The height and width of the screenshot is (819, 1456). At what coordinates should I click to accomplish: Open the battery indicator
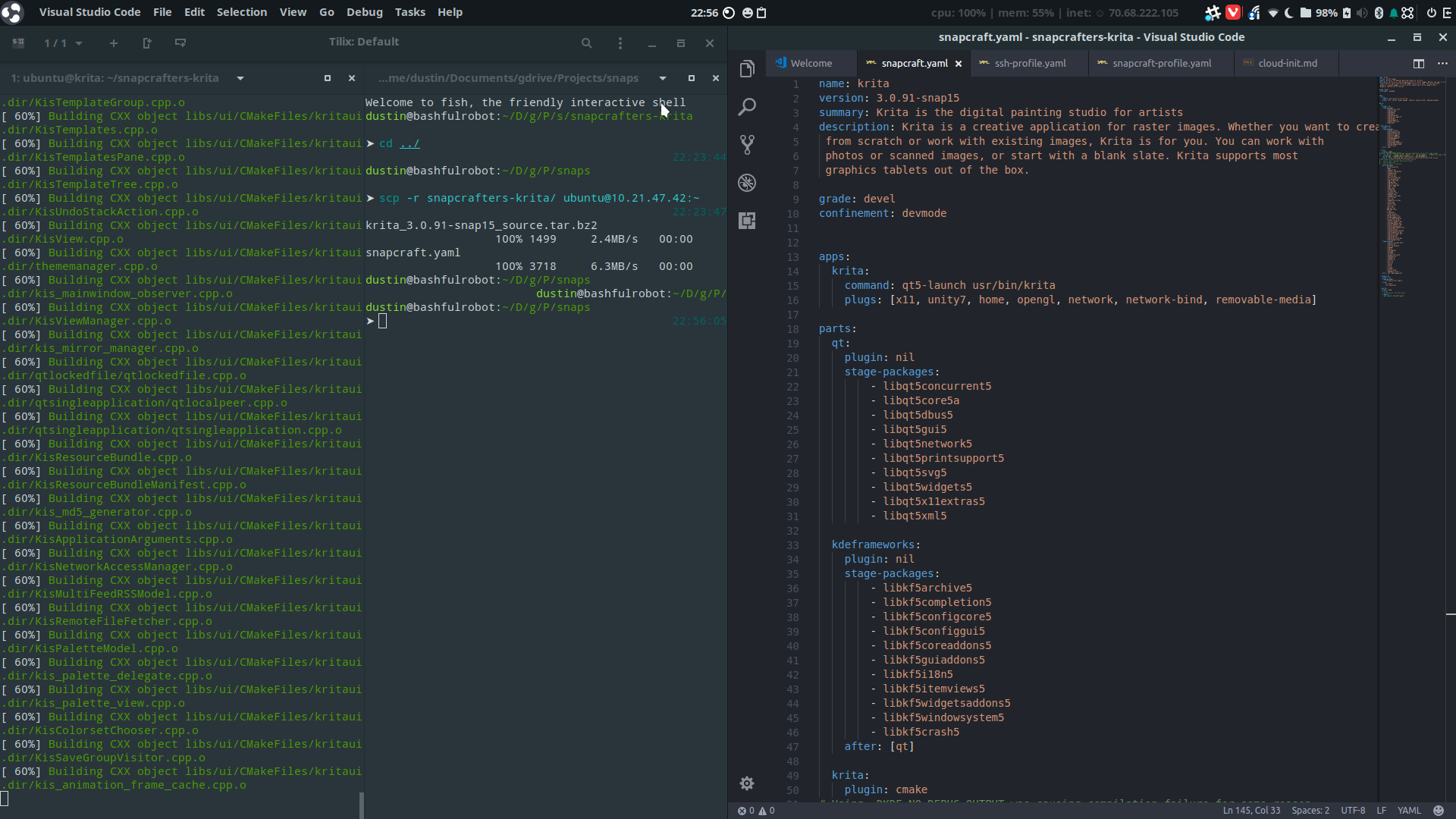[1347, 12]
